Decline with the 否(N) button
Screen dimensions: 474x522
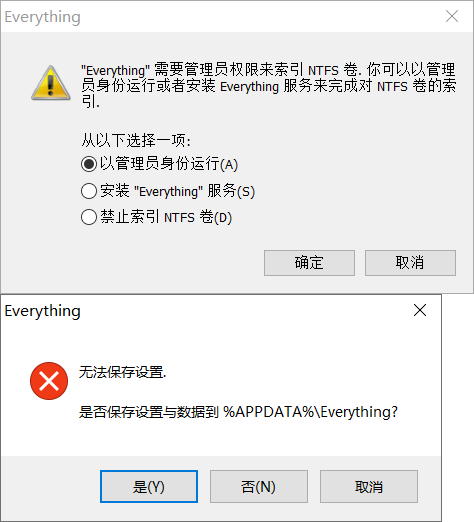[259, 487]
